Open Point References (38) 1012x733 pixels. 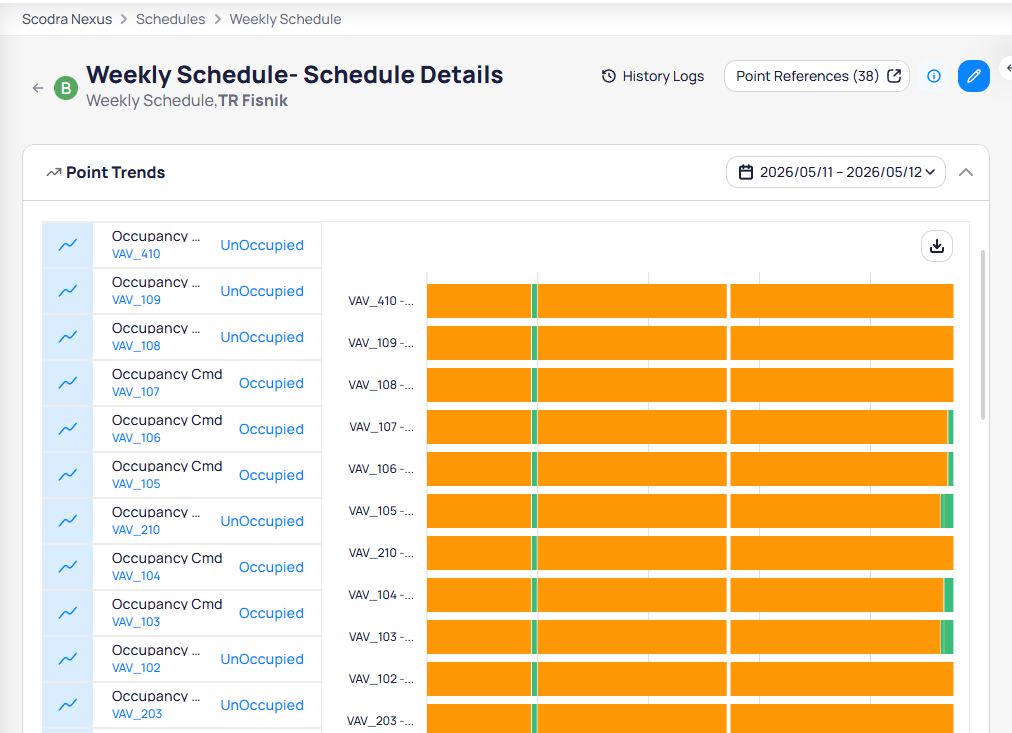tap(817, 76)
